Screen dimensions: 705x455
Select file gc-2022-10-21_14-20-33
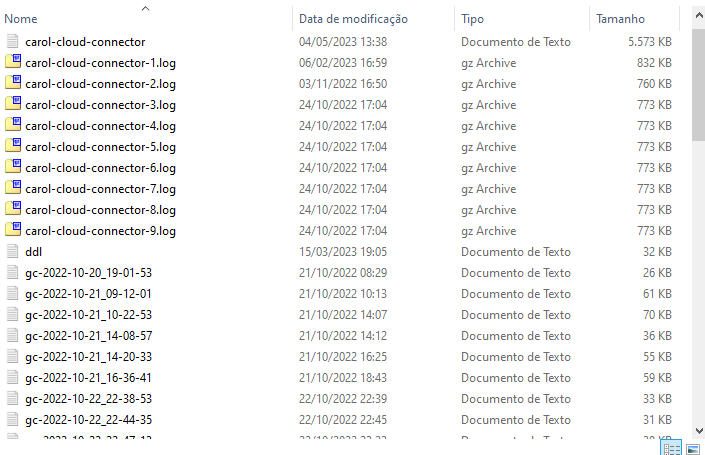(88, 357)
